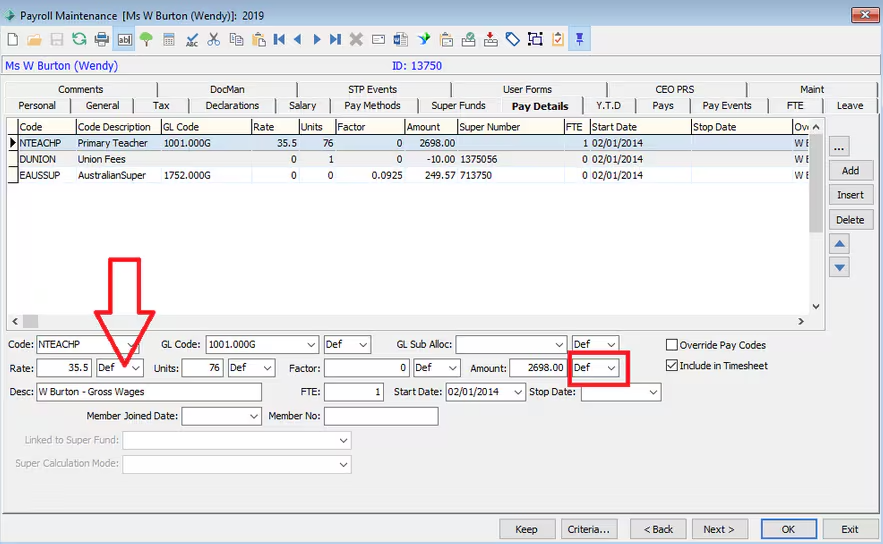Open the Super Funds tab

[x=458, y=105]
